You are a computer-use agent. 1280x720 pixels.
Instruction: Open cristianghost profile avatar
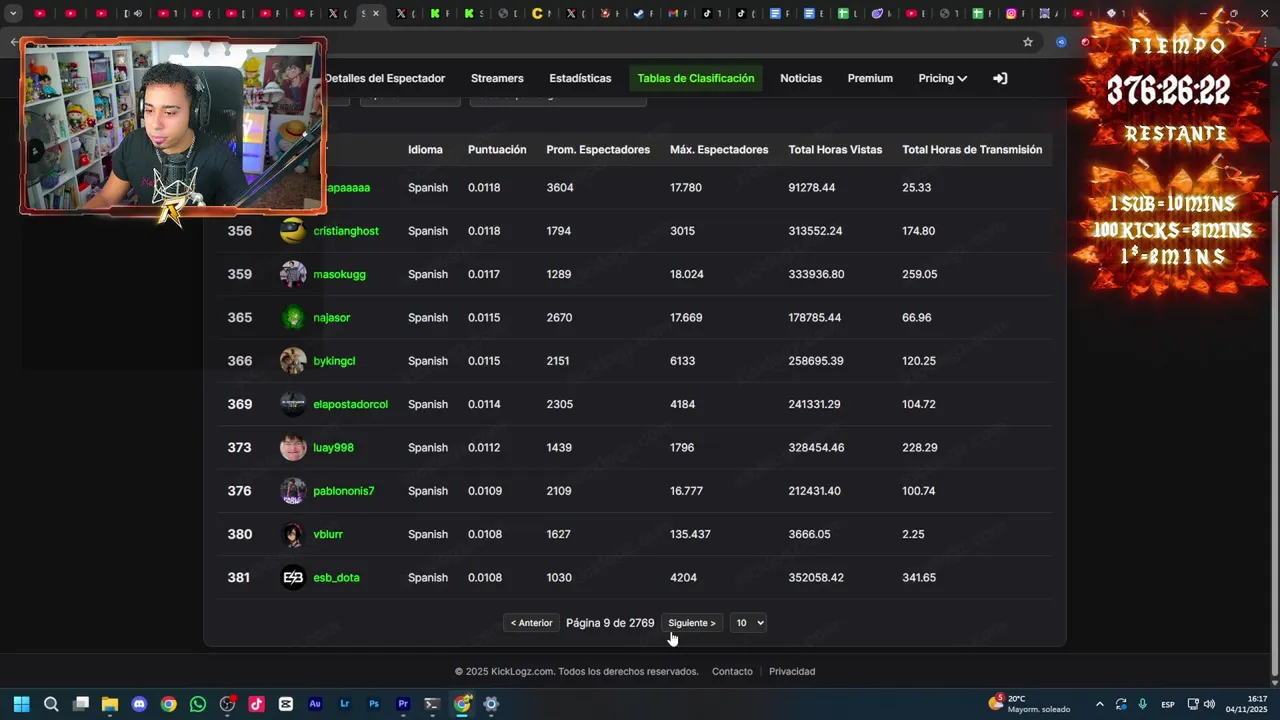coord(293,231)
